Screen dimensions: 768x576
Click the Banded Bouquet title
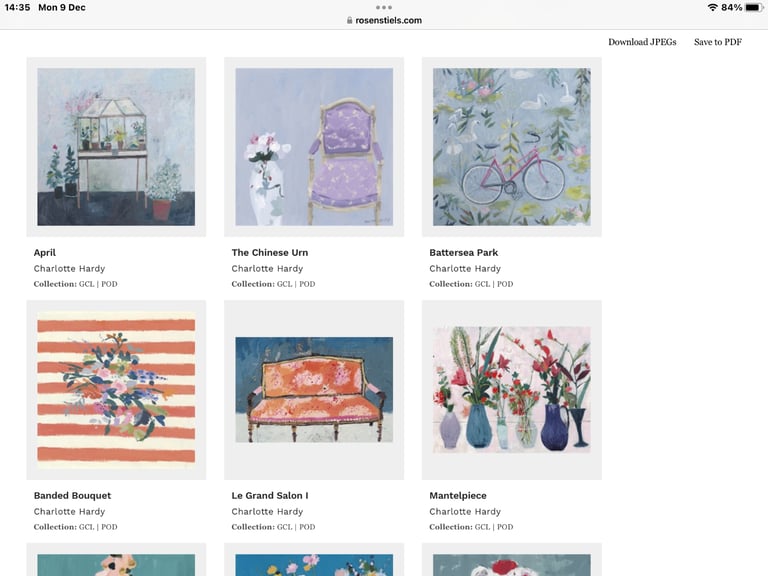click(x=72, y=496)
